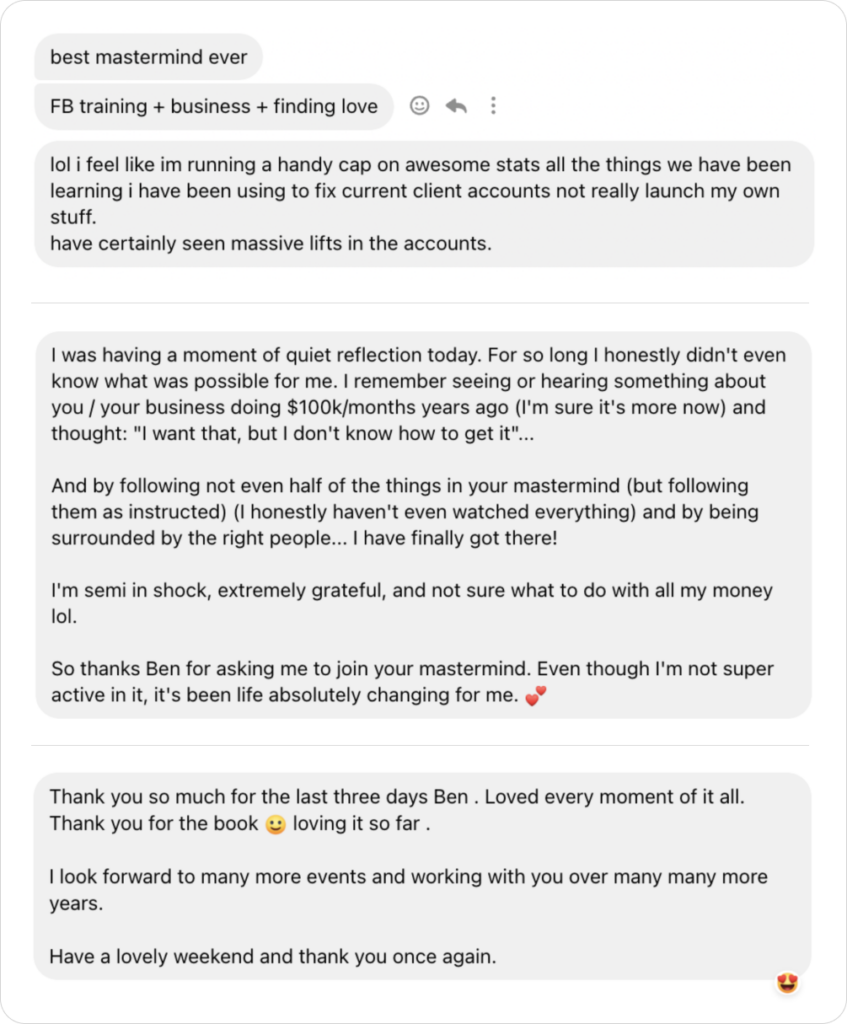Click the smiley emoji after "Thank you for the book"
Screen dimensions: 847x1024
(276, 825)
